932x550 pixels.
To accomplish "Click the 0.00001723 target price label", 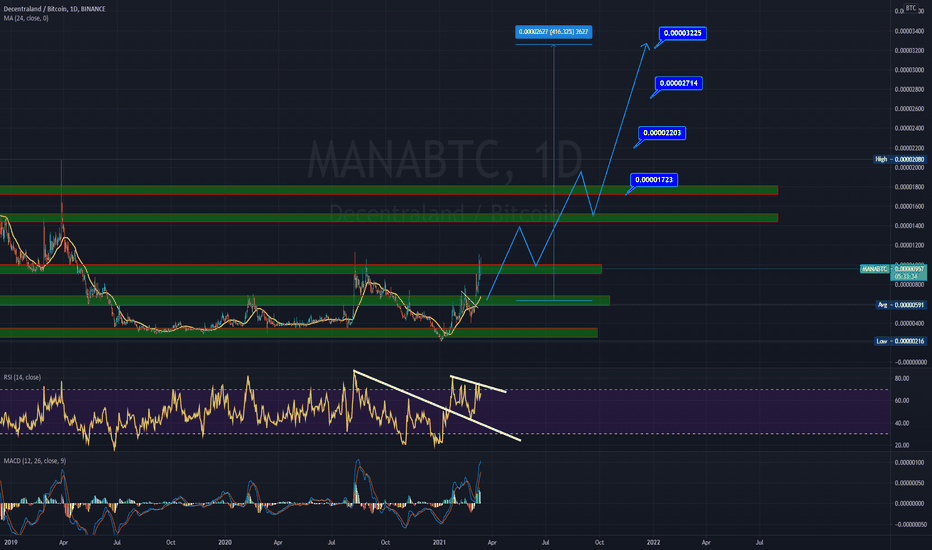I will coord(654,180).
